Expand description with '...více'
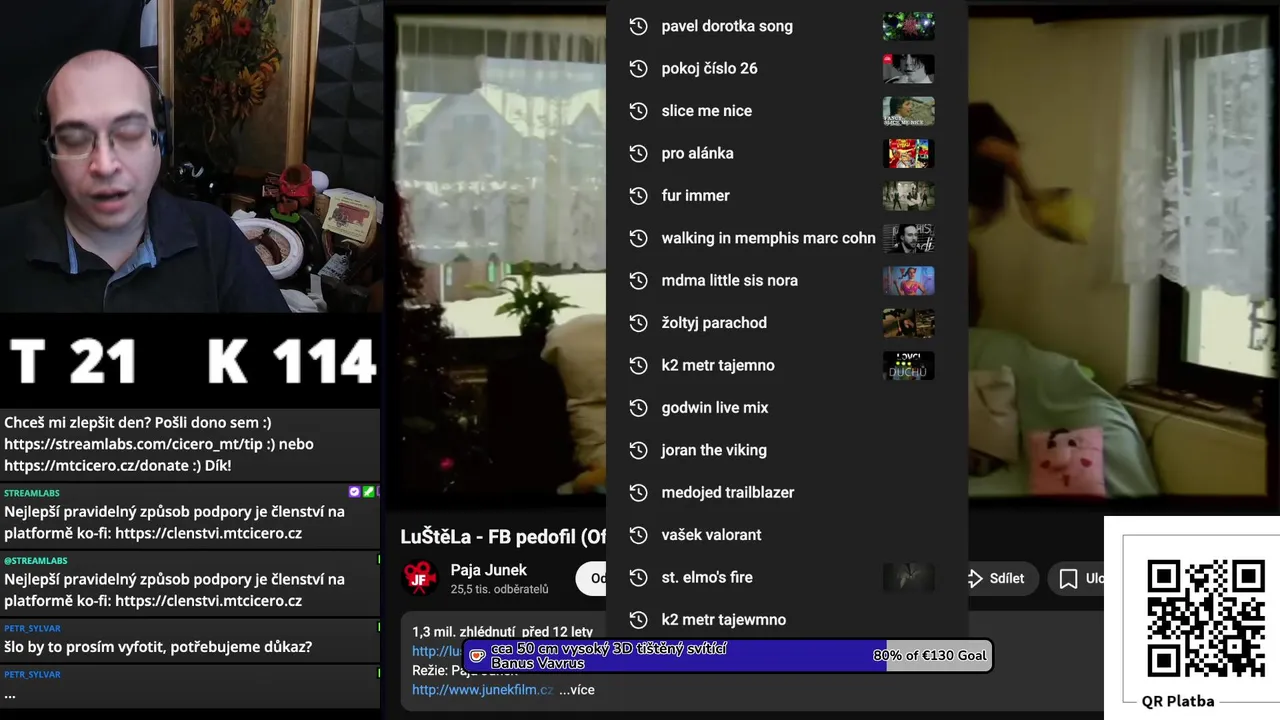The height and width of the screenshot is (720, 1280). coord(576,689)
